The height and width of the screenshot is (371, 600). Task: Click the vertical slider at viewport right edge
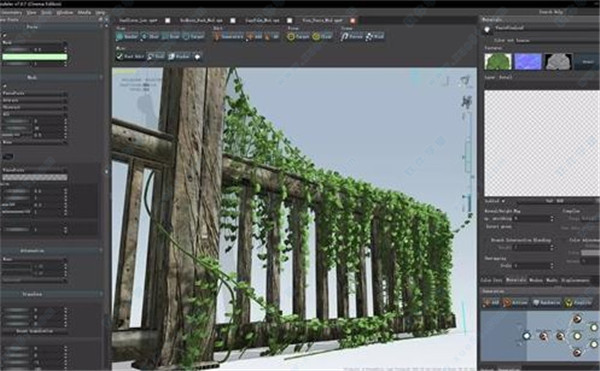(x=468, y=157)
